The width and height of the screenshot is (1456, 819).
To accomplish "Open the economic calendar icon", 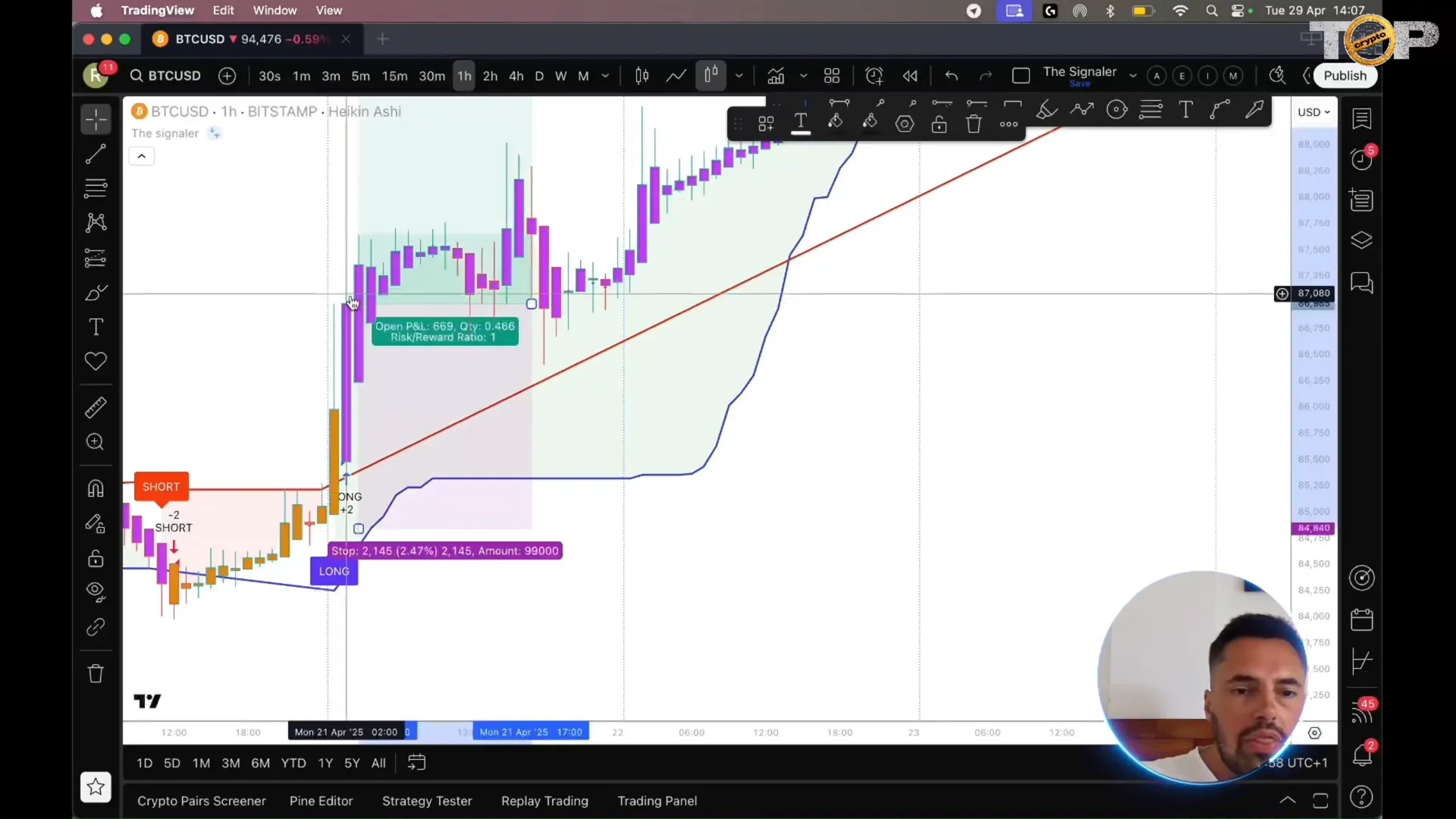I will tap(1362, 620).
